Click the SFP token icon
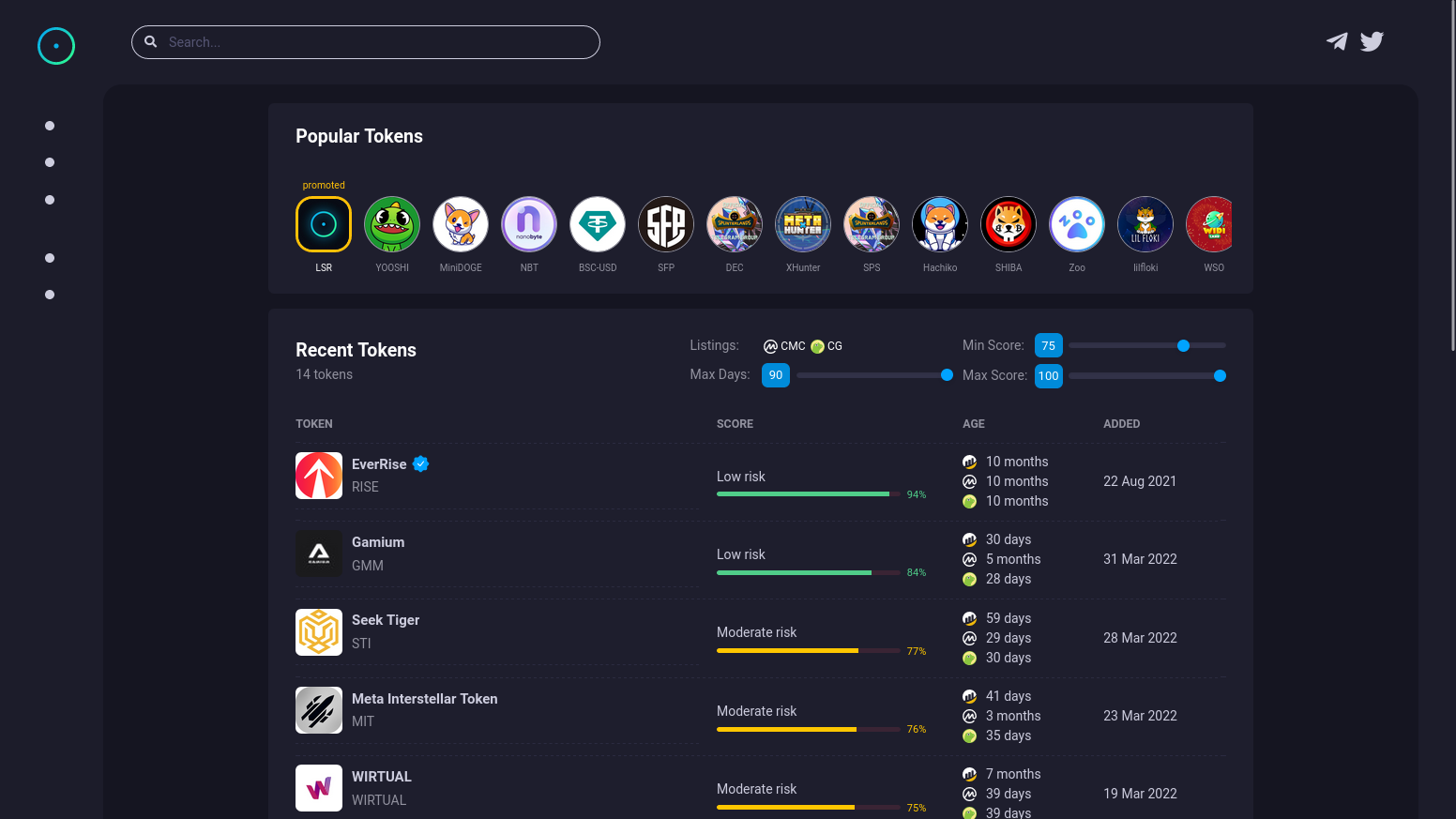1456x819 pixels. point(666,224)
